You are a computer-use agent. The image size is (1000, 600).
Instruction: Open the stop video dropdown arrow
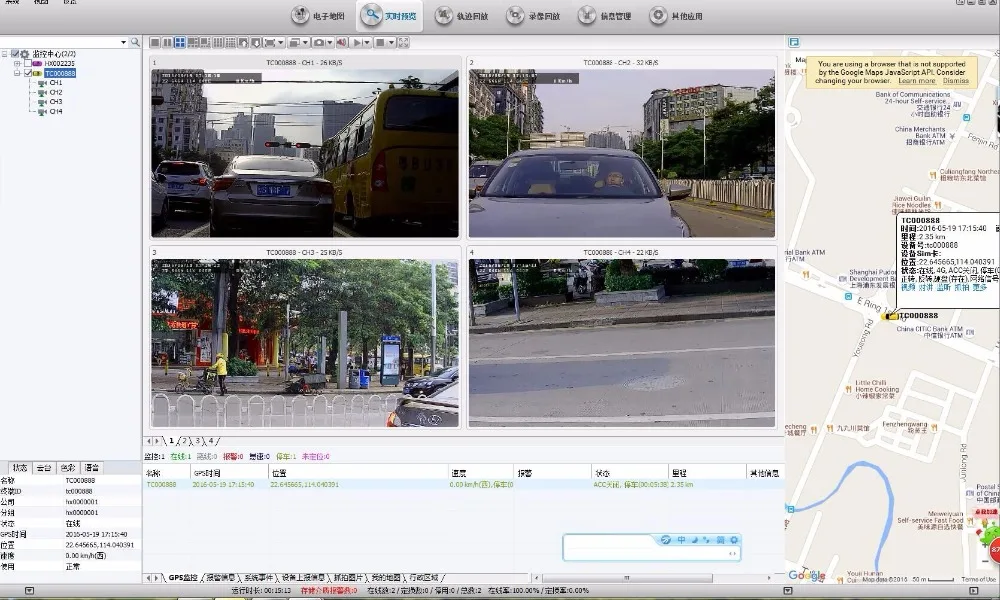click(391, 43)
